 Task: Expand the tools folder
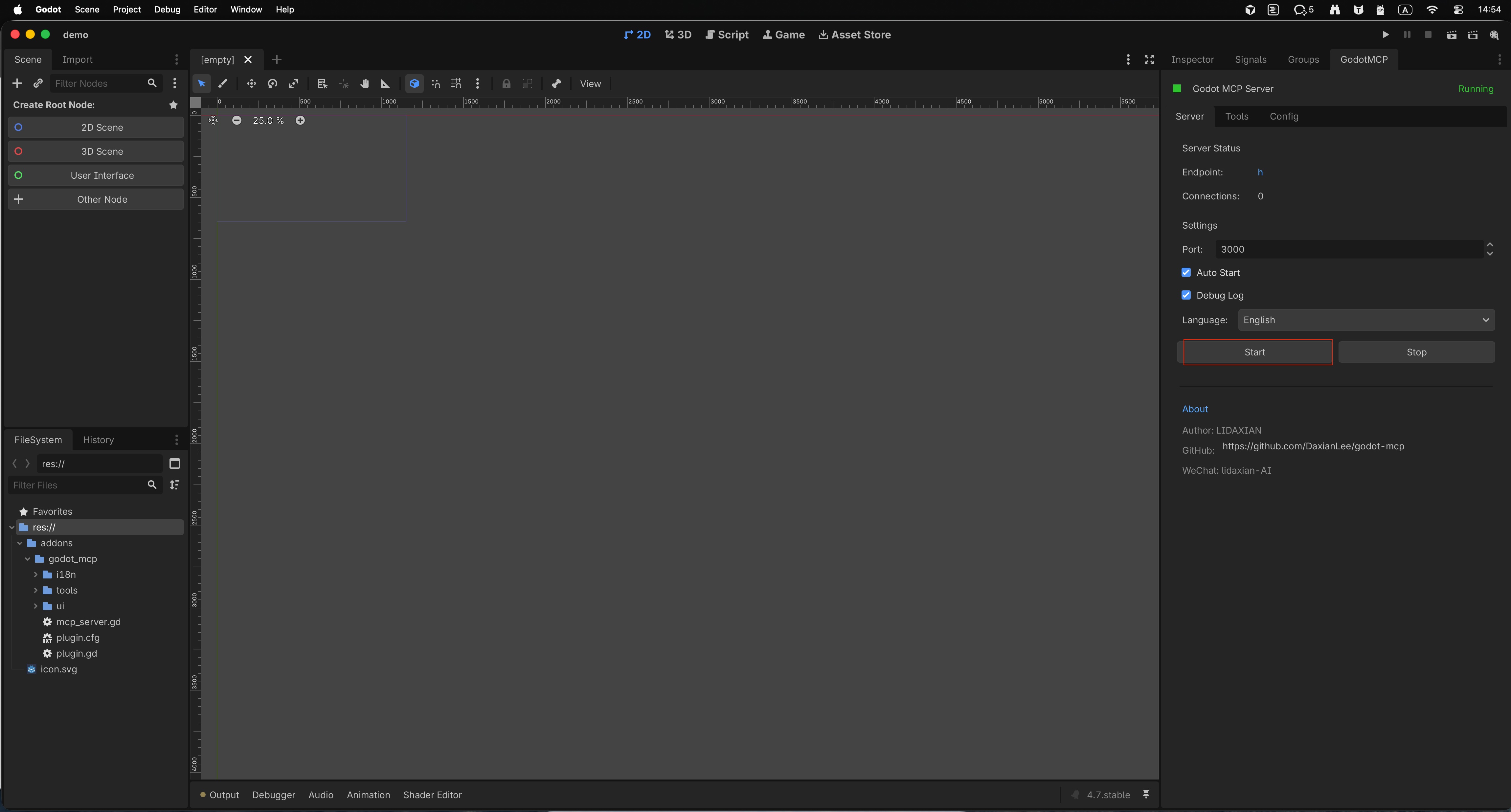(36, 590)
